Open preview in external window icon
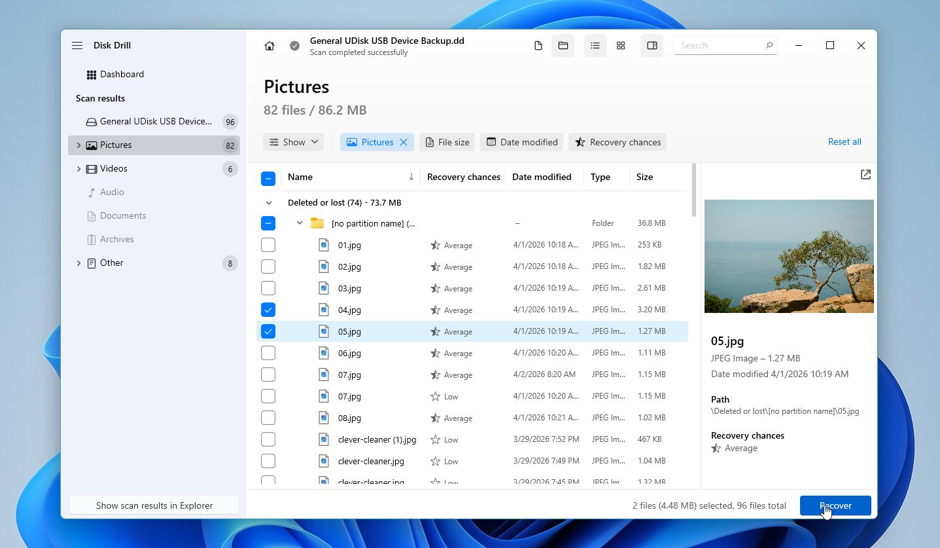This screenshot has width=940, height=548. pyautogui.click(x=865, y=174)
